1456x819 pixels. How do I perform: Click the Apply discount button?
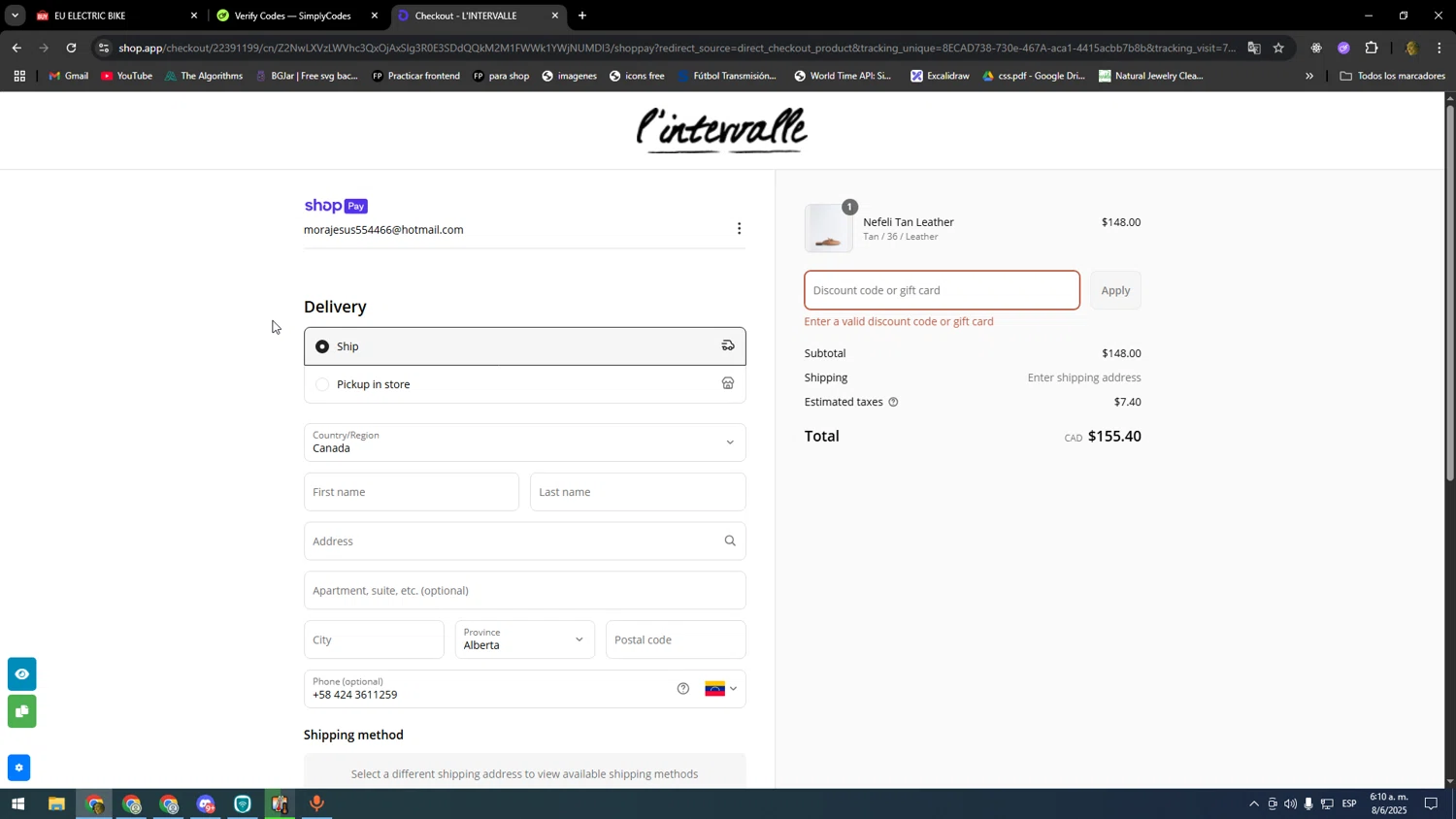point(1115,290)
